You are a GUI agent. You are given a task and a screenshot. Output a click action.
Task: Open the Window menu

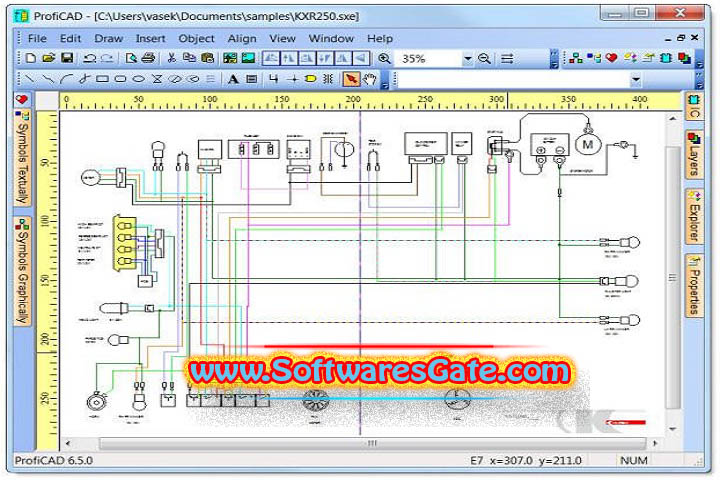tap(331, 39)
